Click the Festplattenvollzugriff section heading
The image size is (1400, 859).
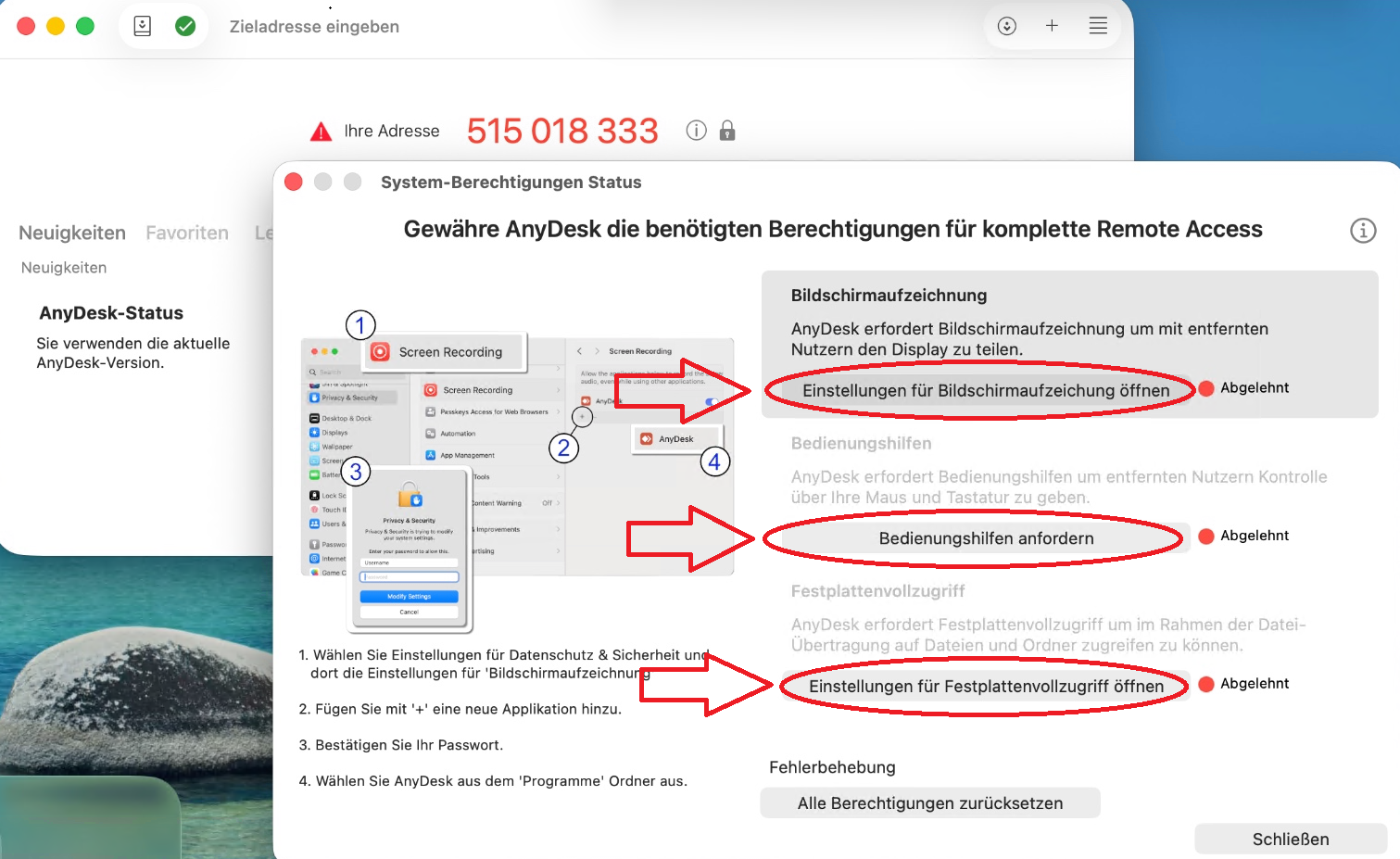click(877, 591)
